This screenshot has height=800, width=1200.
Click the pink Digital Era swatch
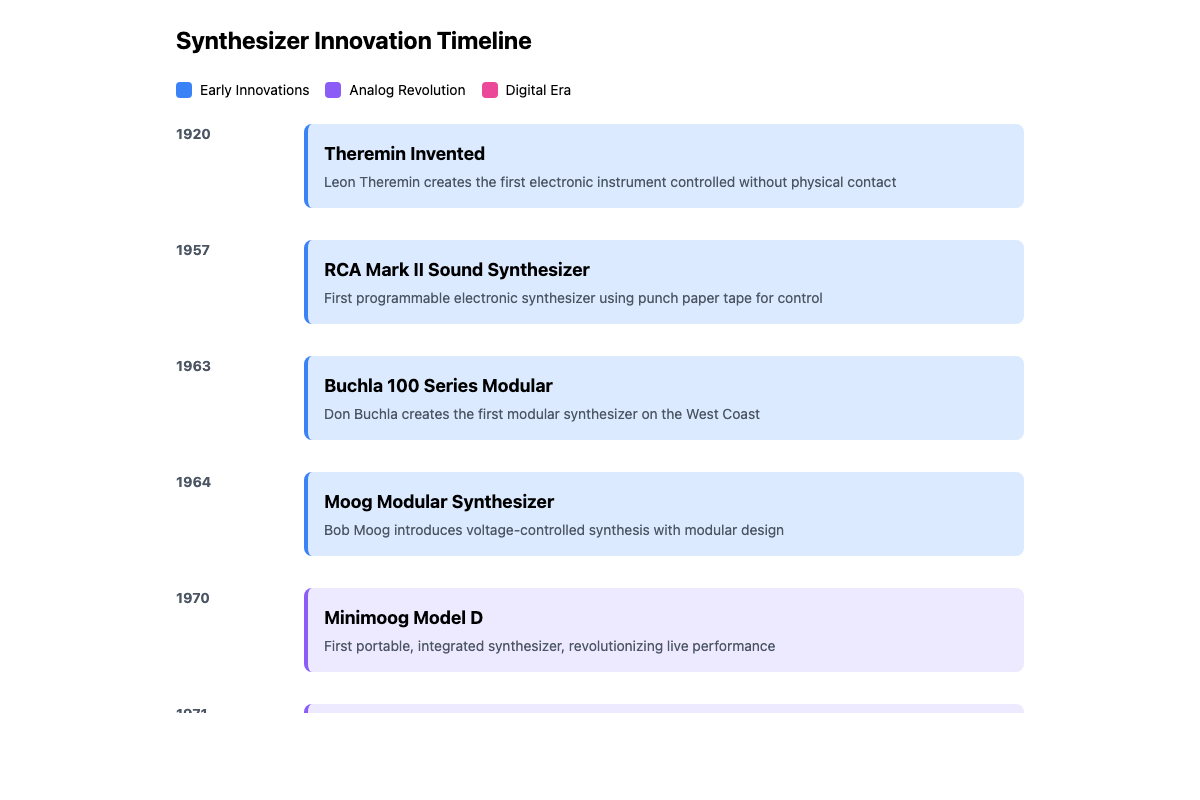(490, 90)
